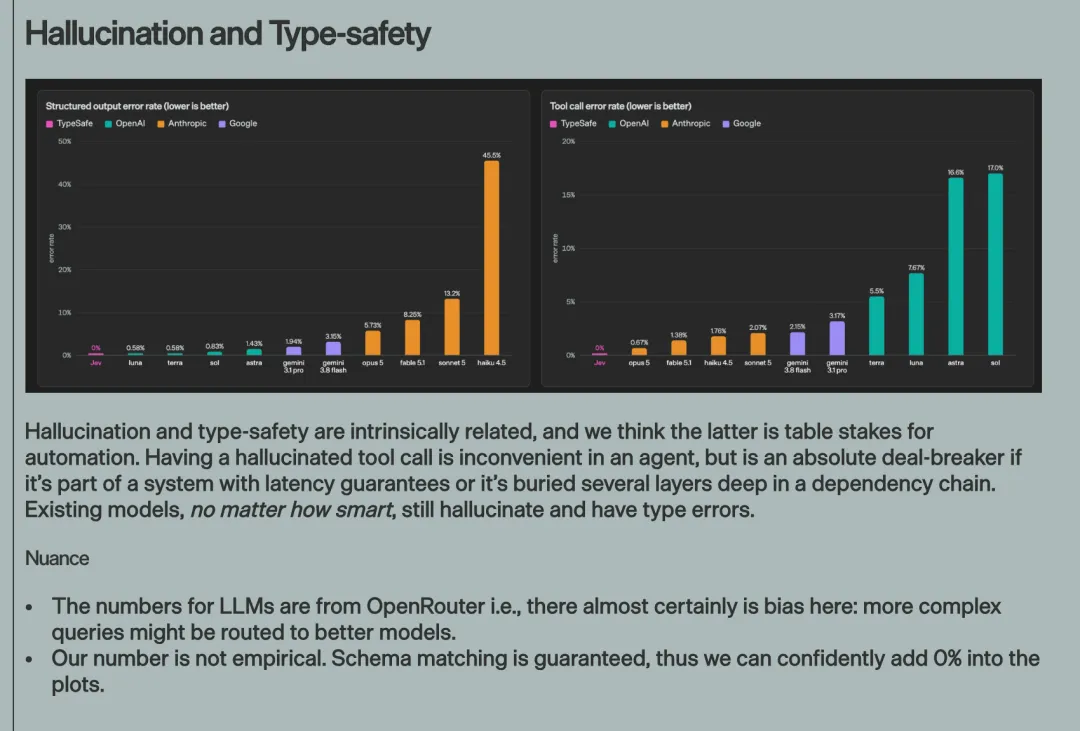
Task: Click the '50%' y-axis tick in Structured output chart
Action: [65, 141]
